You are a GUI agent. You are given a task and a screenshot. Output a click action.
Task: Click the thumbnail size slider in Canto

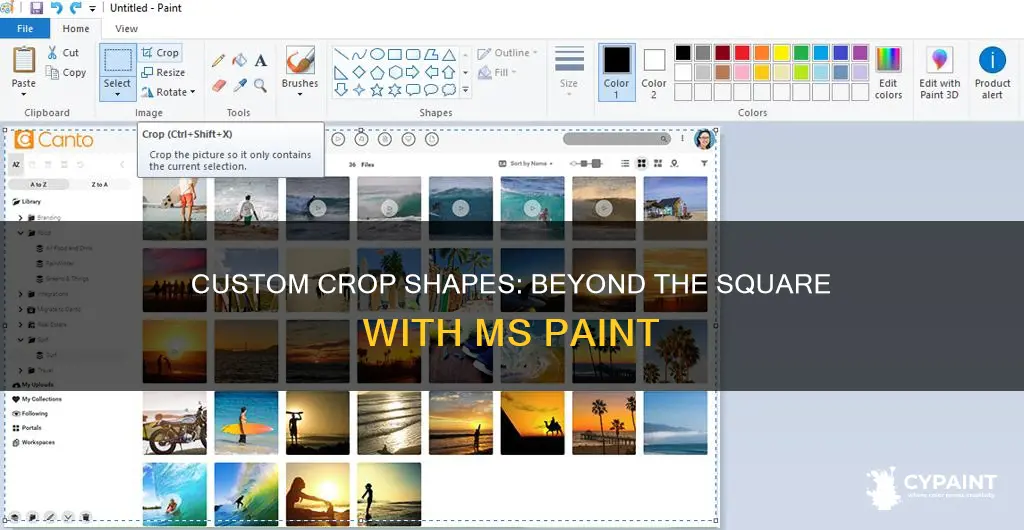[585, 163]
